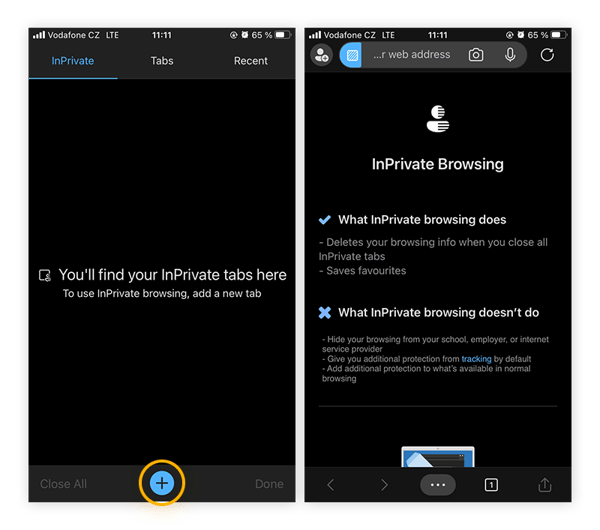Open the Recent tab
This screenshot has height=530, width=600.
pyautogui.click(x=251, y=61)
